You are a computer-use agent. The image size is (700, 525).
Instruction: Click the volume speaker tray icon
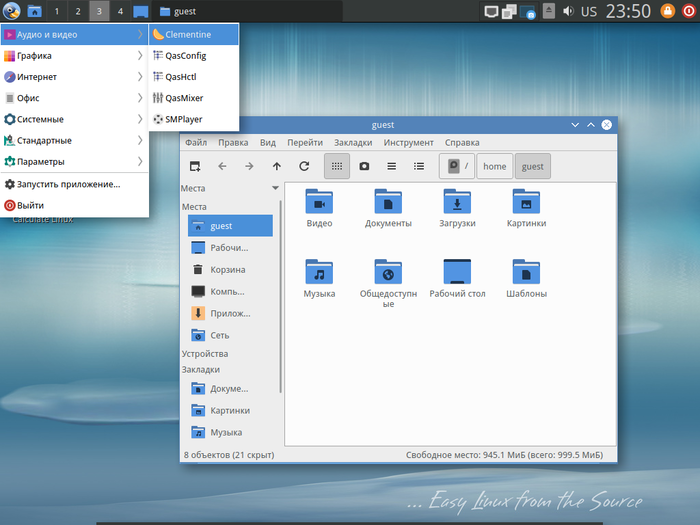[x=569, y=12]
